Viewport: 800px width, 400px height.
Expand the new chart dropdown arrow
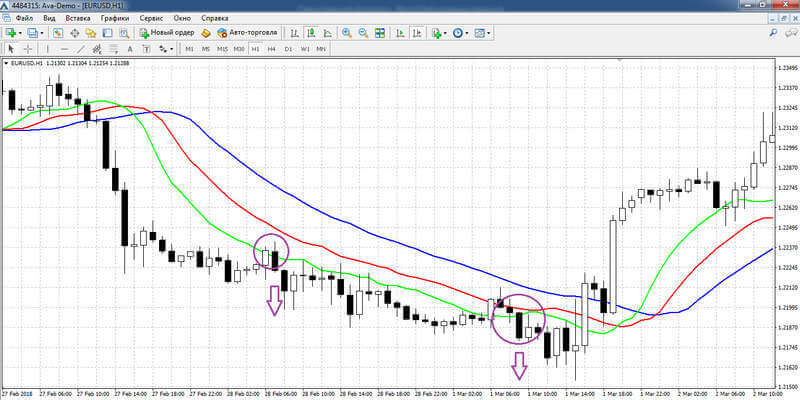(19, 33)
